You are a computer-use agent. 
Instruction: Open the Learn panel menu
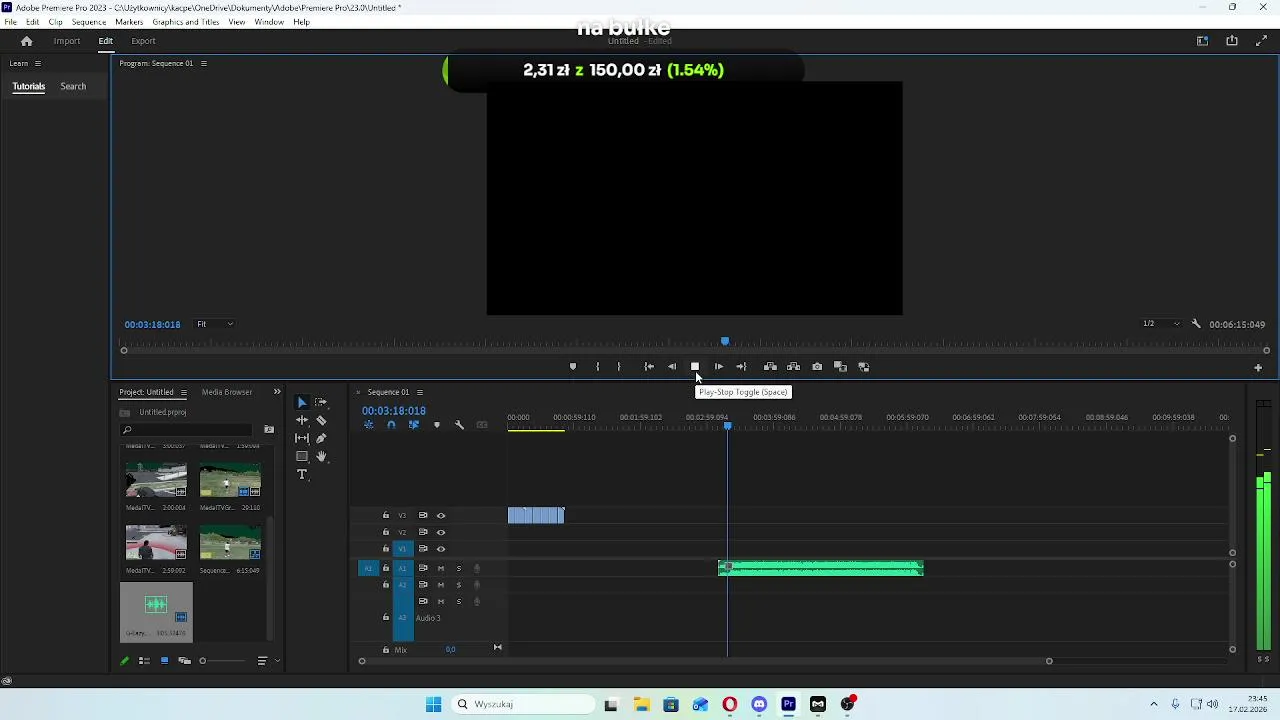38,63
